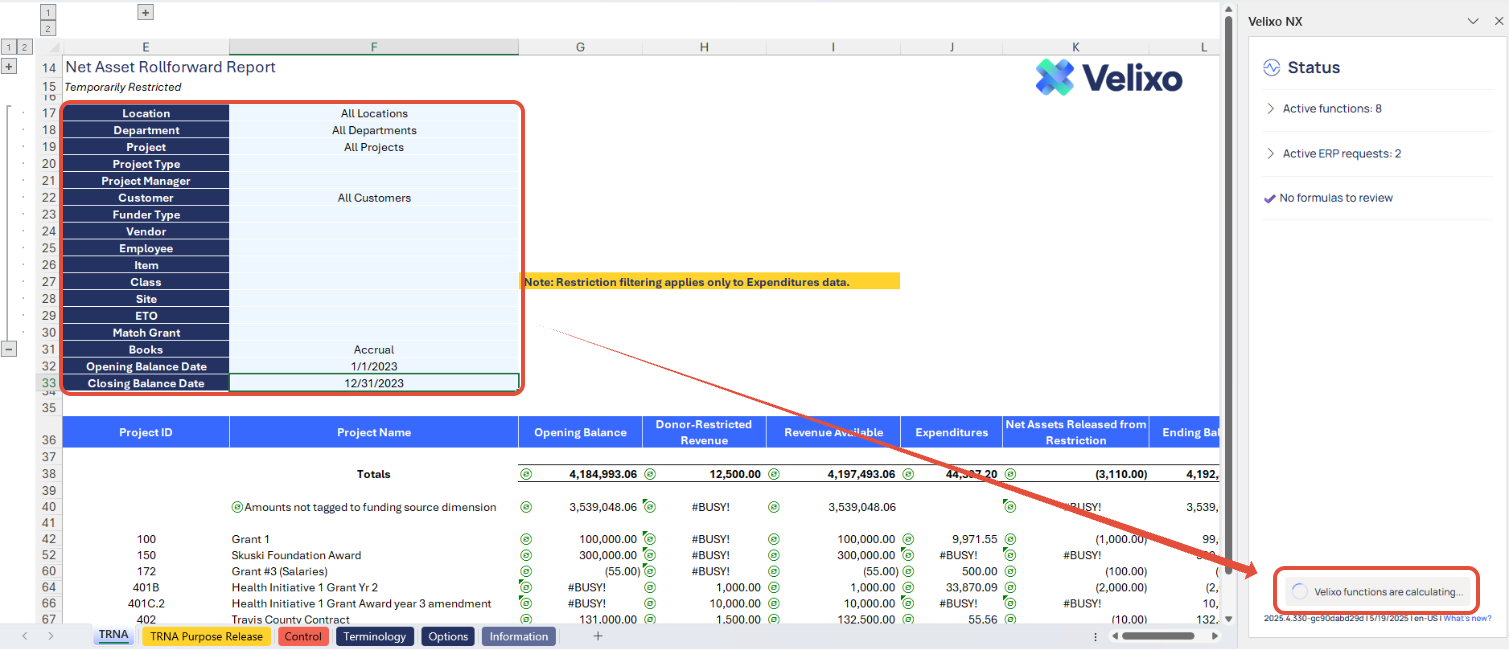Open the TRNA Purpose Release sheet tab

[206, 636]
